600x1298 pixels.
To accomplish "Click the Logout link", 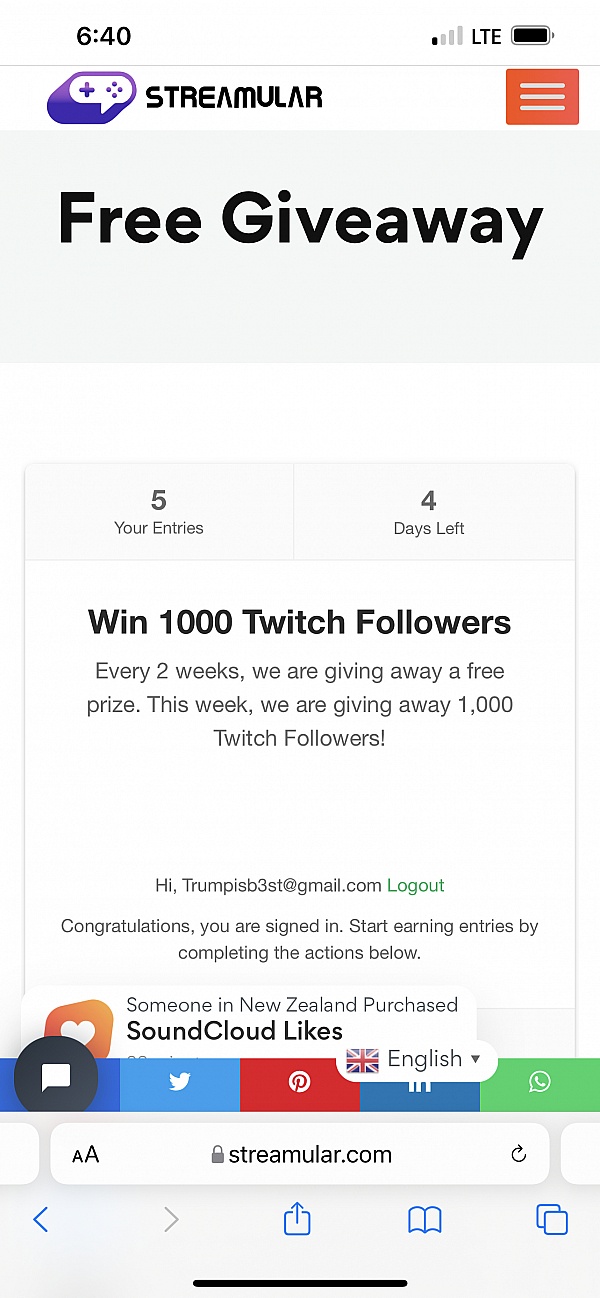I will pyautogui.click(x=415, y=885).
